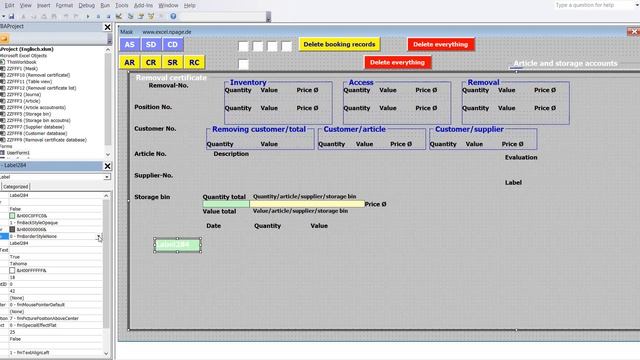Select Z2FFF4 (Article accounts) tree item
Viewport: 640px width, 360px height.
(x=36, y=107)
